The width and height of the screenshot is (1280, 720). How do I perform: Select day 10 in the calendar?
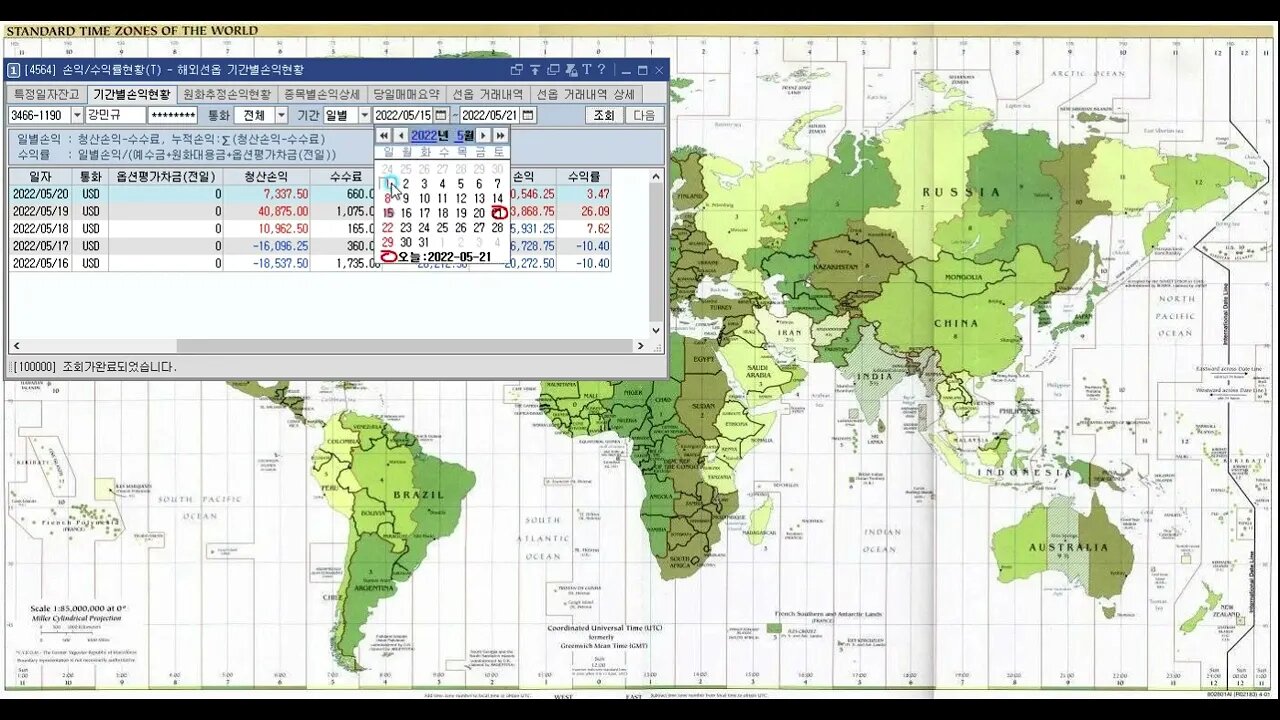coord(424,198)
